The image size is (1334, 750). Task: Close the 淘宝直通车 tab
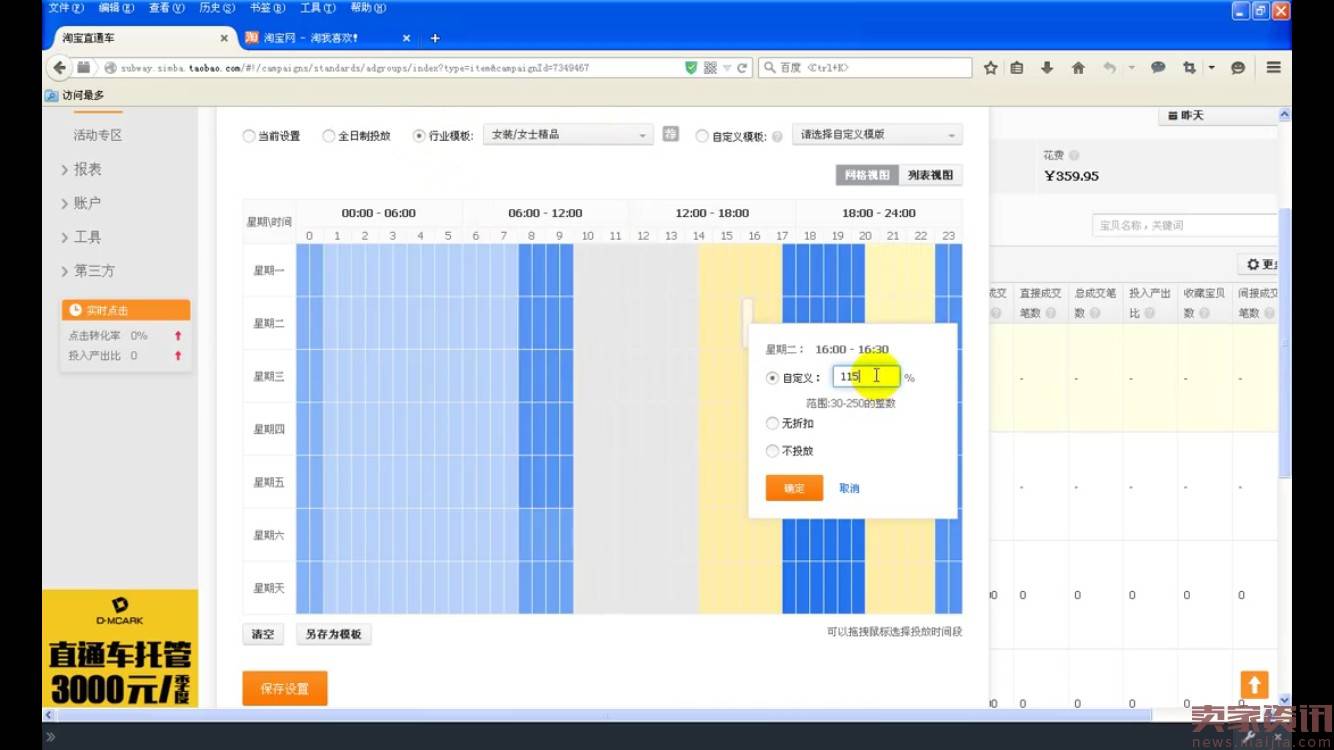point(224,38)
